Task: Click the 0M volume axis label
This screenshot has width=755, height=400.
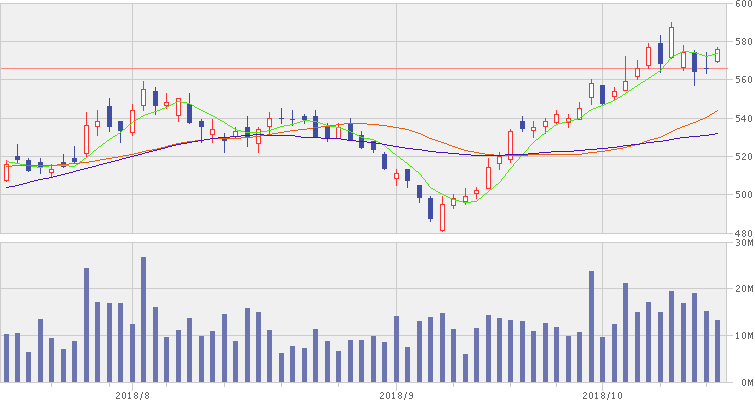Action: (x=742, y=382)
